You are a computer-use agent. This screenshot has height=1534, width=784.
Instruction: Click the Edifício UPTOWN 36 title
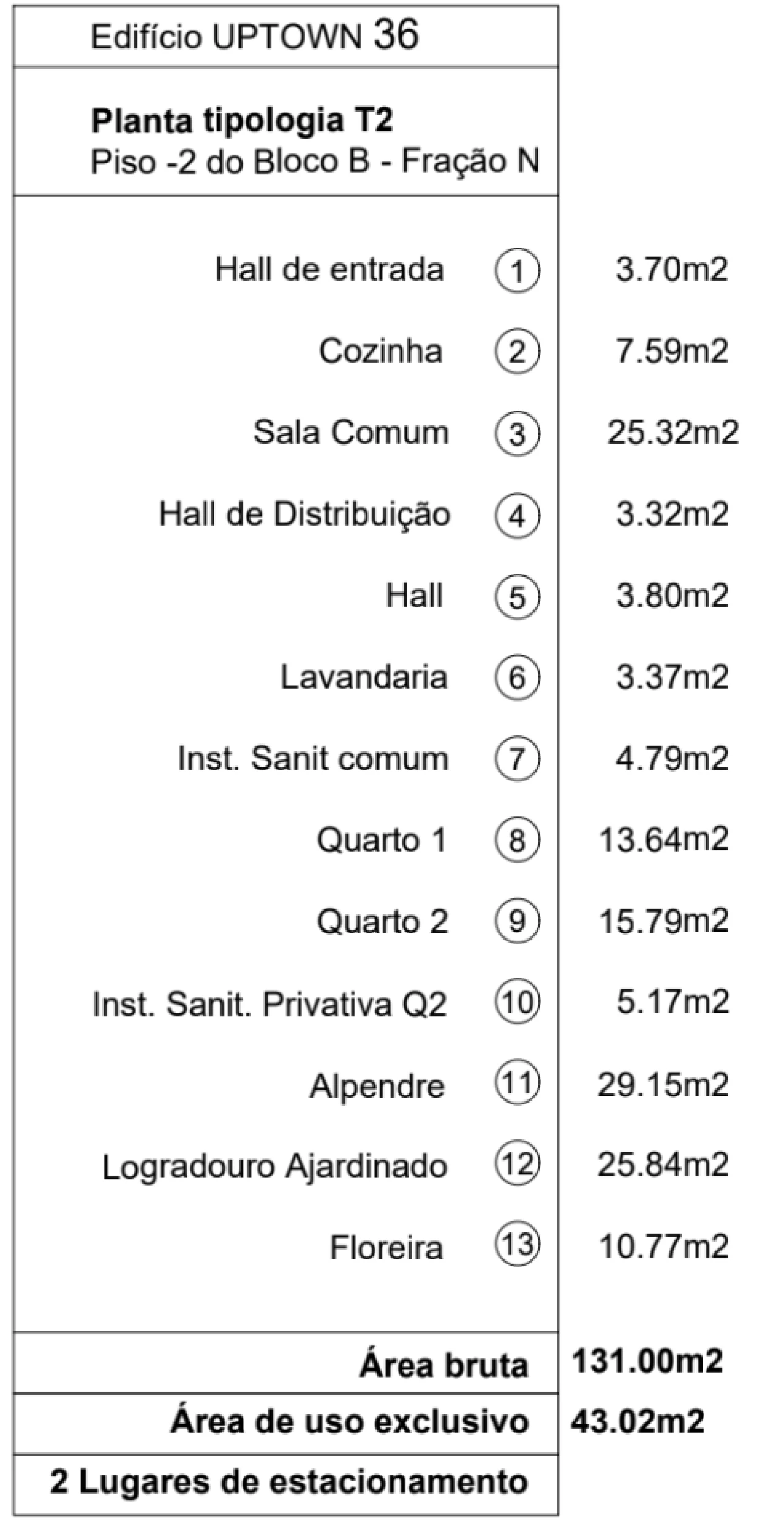(x=255, y=34)
